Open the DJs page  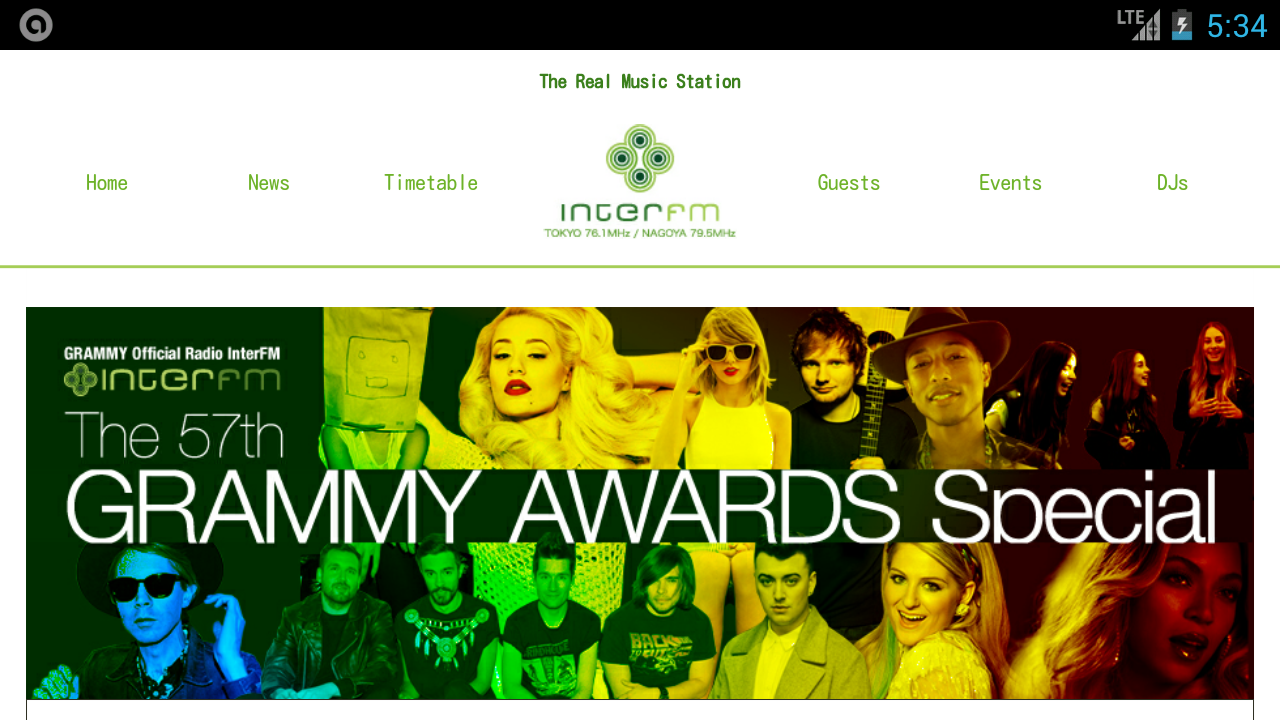[x=1172, y=183]
